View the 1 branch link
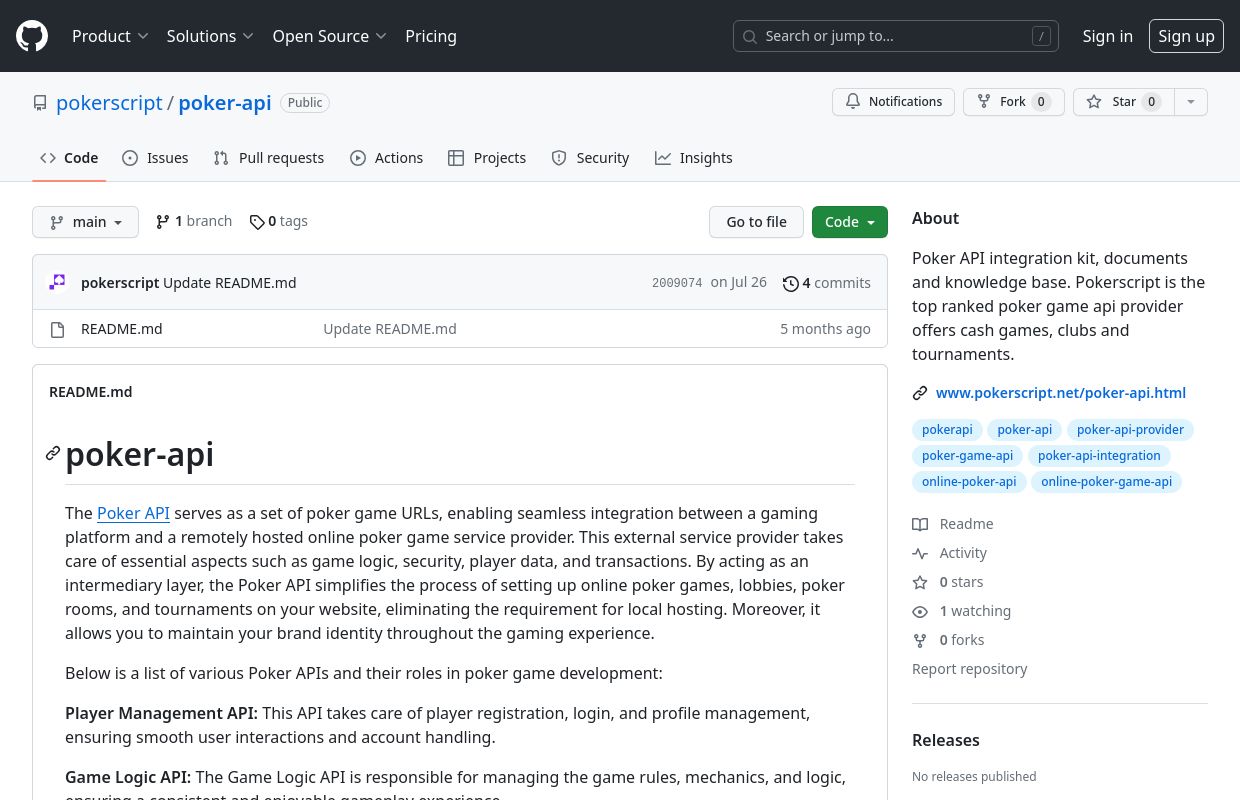Image resolution: width=1240 pixels, height=800 pixels. [194, 222]
